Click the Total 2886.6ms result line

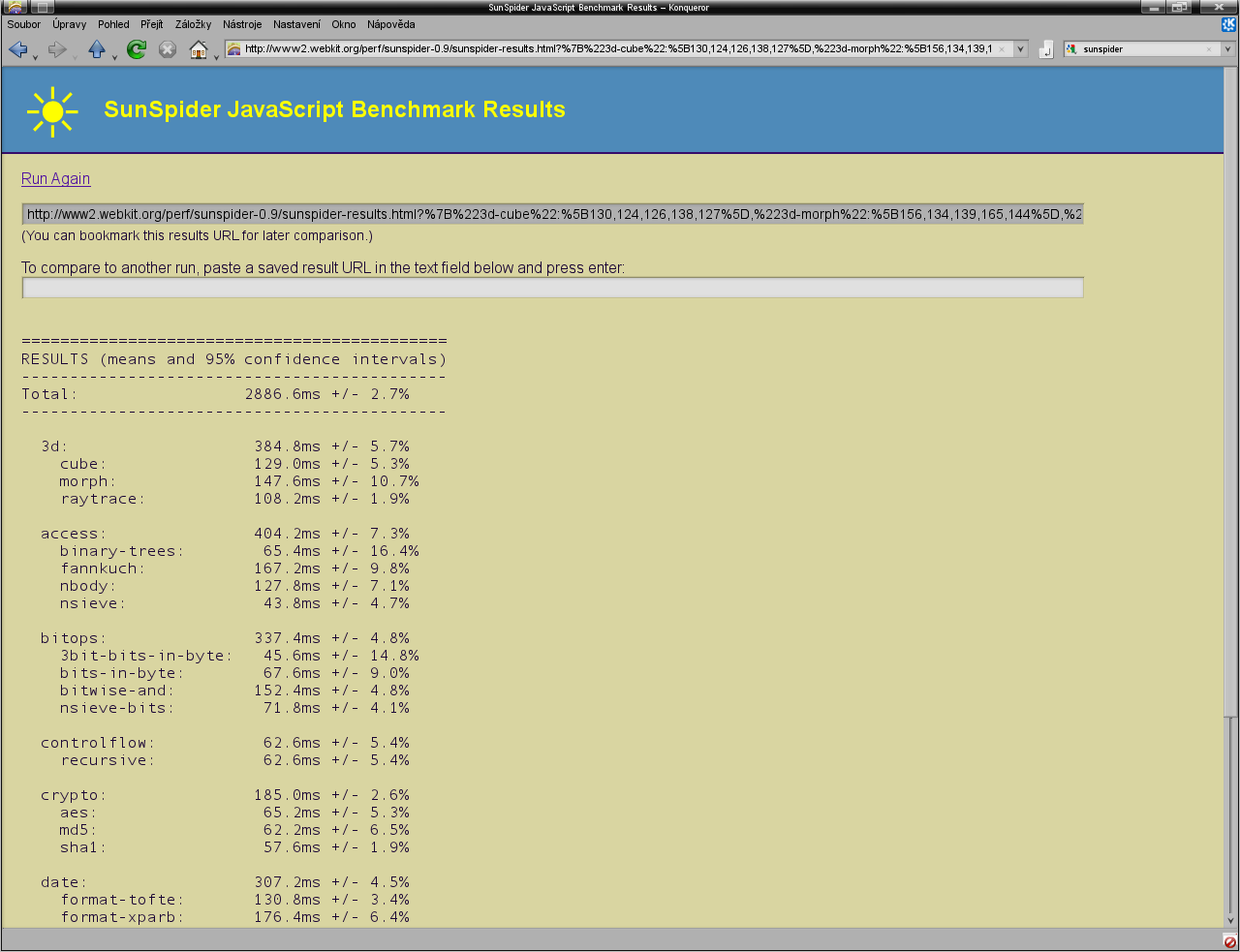[x=215, y=394]
